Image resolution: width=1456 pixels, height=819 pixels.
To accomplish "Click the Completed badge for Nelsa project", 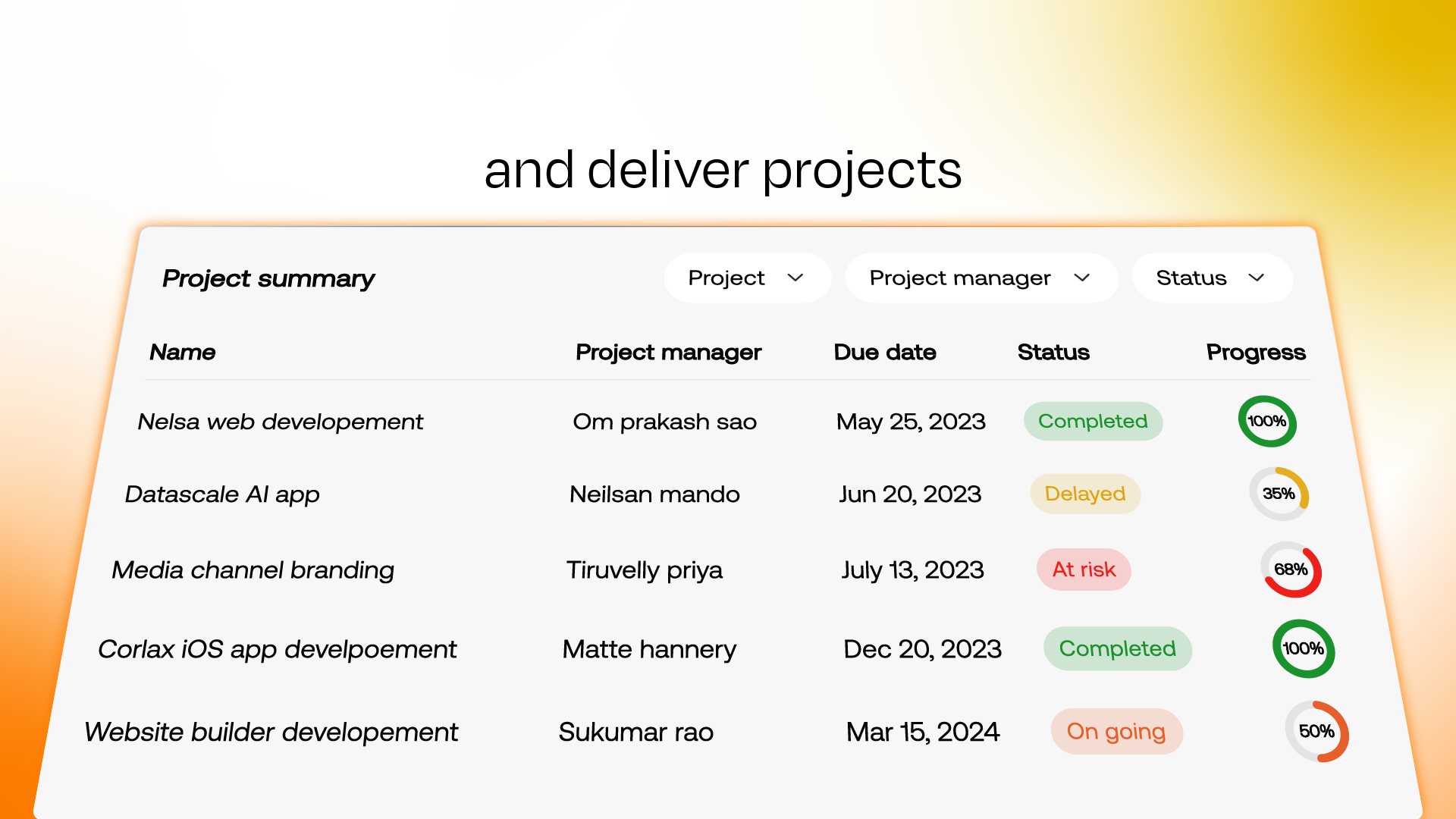I will tap(1093, 422).
